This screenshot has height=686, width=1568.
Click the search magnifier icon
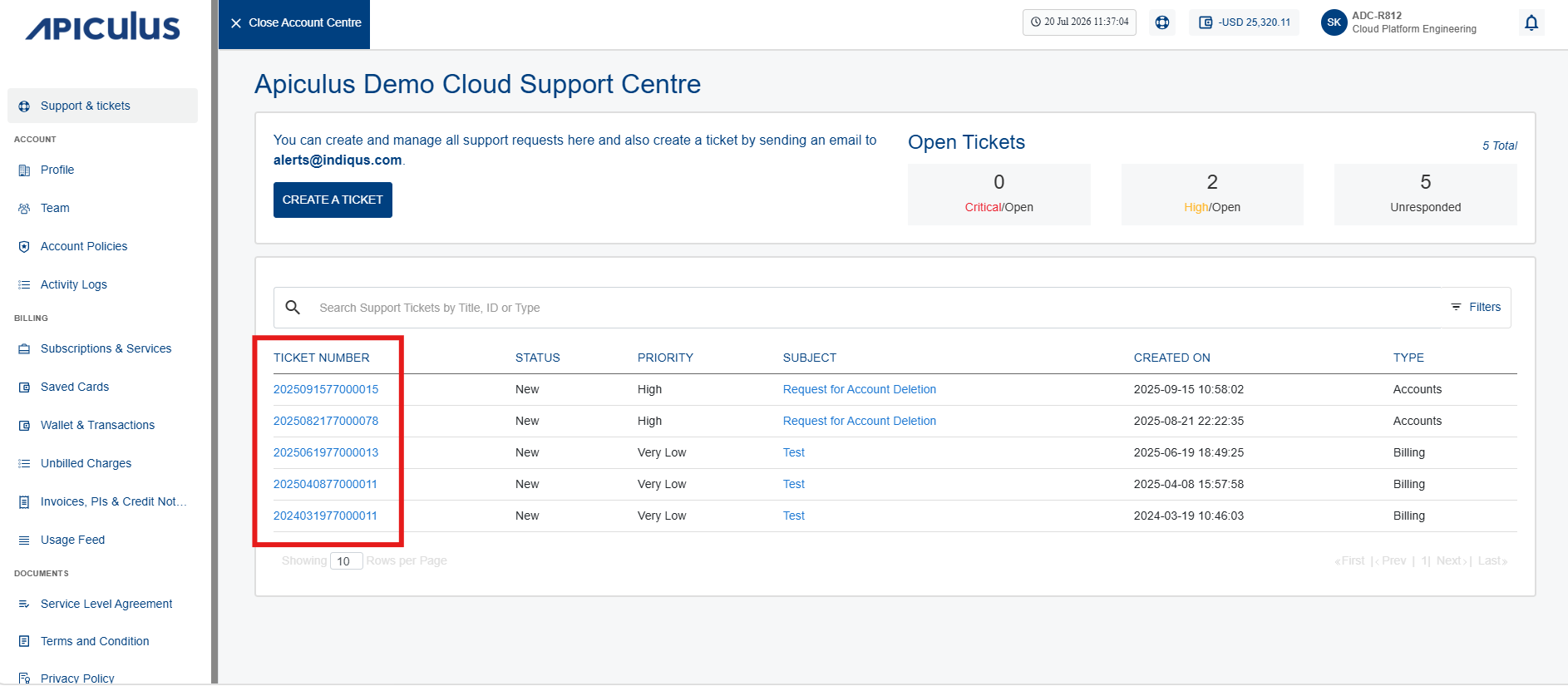pyautogui.click(x=293, y=308)
